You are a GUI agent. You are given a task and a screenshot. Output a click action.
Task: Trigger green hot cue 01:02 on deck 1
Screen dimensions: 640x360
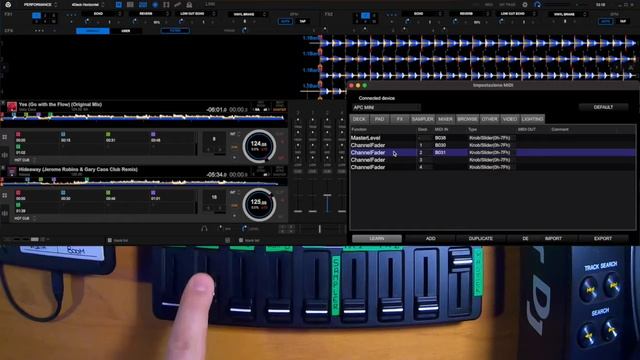coord(18,147)
